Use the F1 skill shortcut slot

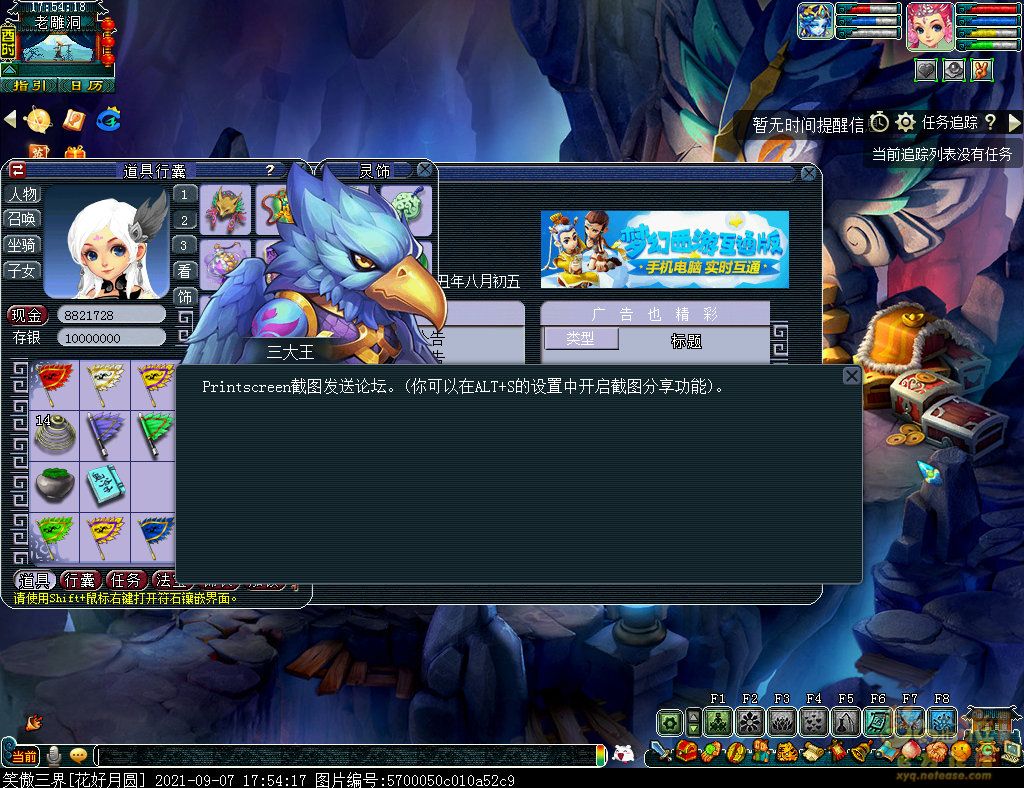tap(718, 722)
